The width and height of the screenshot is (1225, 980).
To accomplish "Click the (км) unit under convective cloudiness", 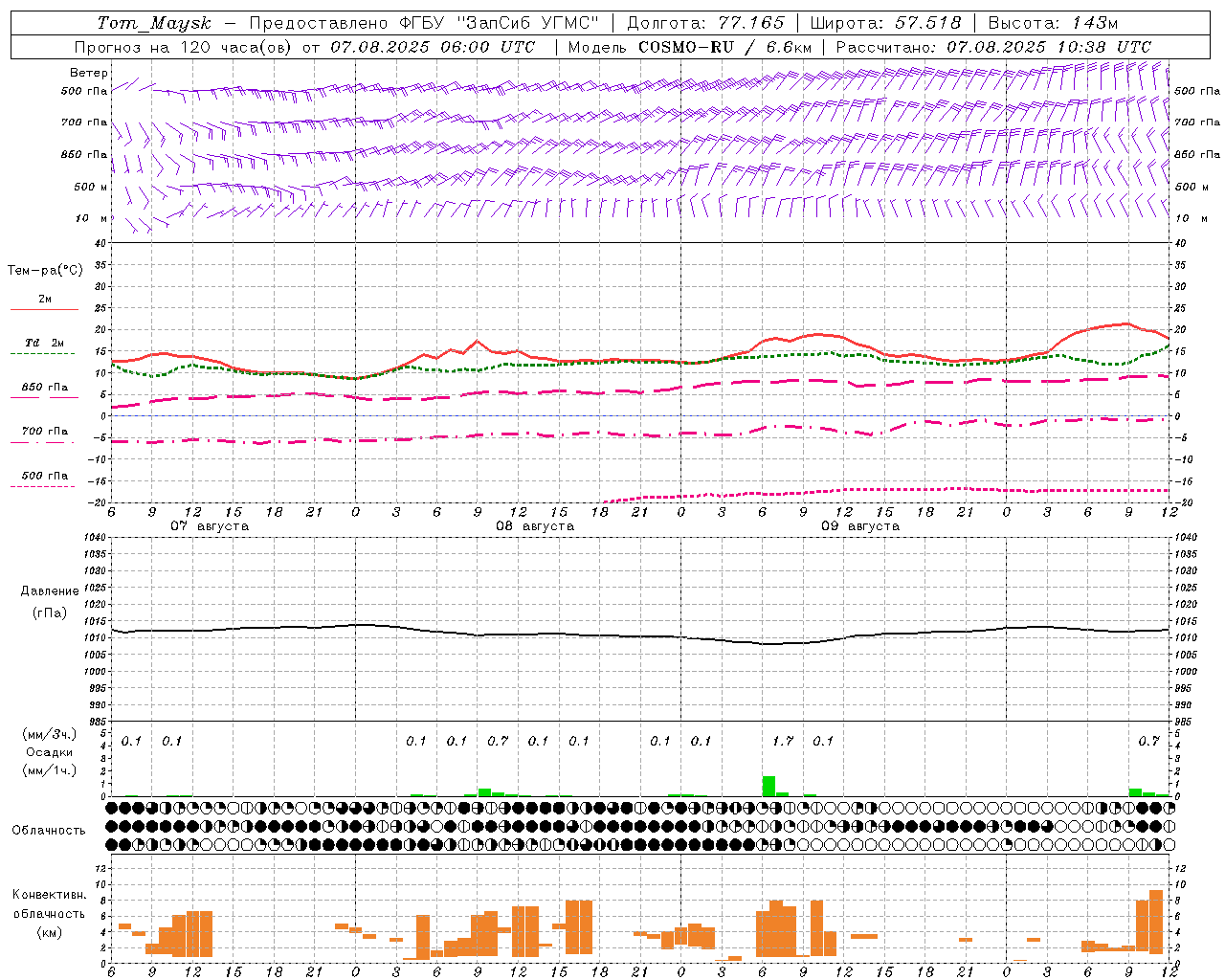I will (x=50, y=932).
